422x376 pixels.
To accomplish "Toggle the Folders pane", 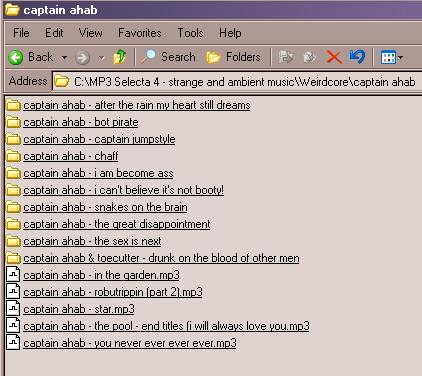I will click(x=233, y=57).
